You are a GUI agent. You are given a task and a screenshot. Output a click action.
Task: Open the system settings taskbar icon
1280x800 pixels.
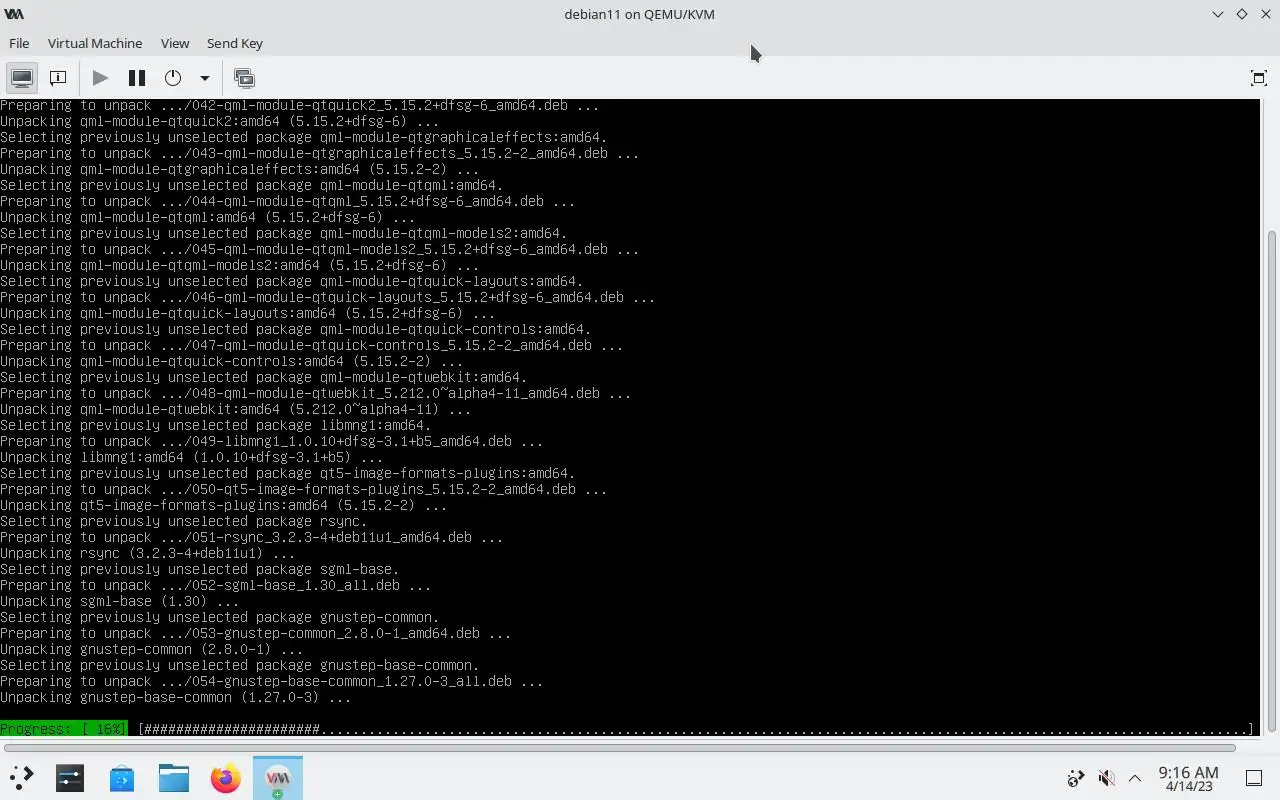[70, 778]
